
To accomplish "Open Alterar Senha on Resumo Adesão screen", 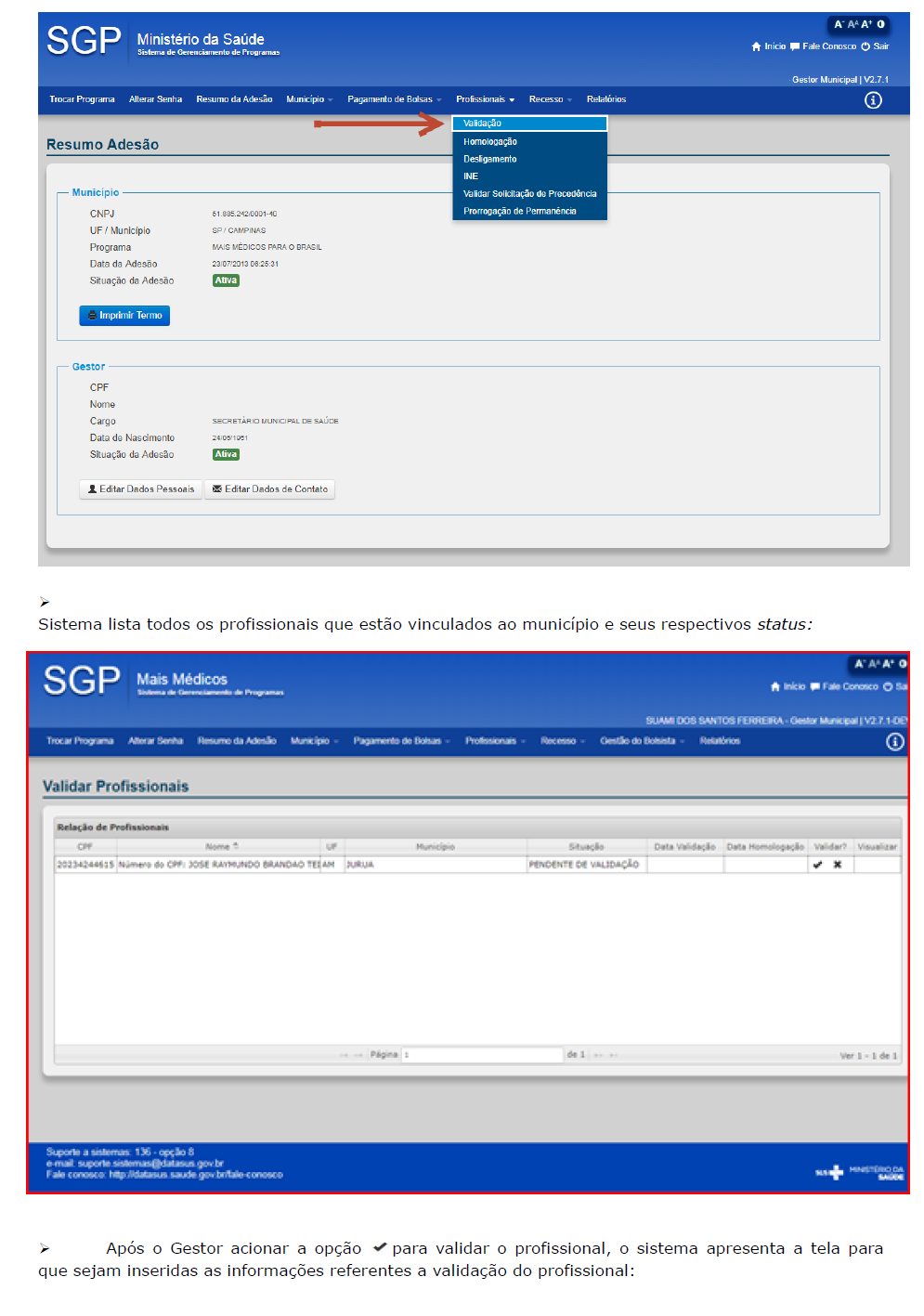I will (155, 99).
